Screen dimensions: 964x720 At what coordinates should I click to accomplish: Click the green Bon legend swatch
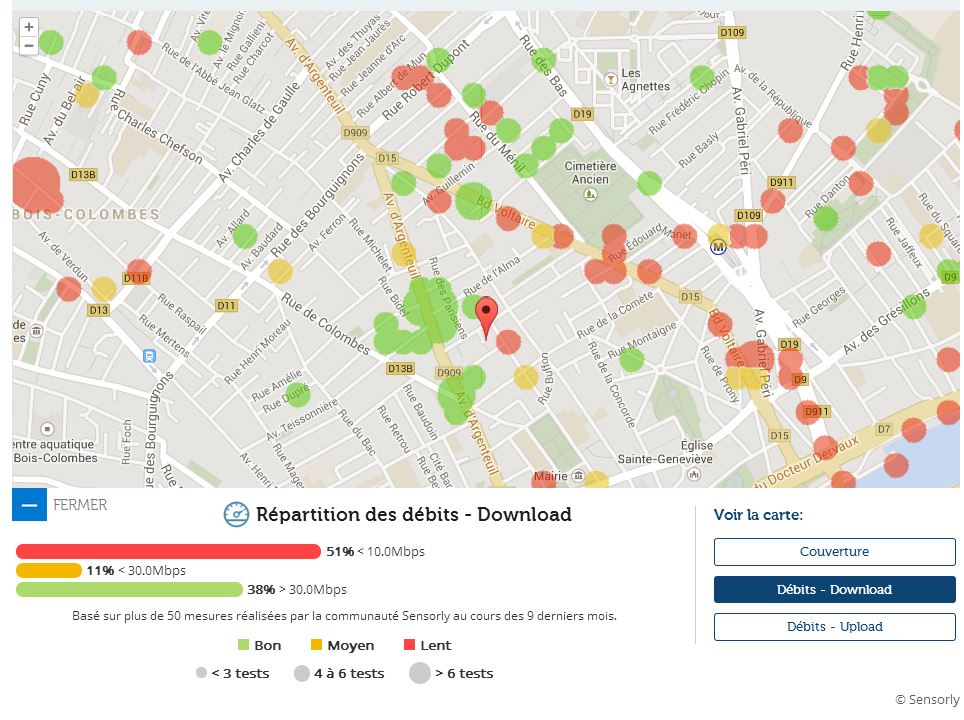tap(243, 645)
